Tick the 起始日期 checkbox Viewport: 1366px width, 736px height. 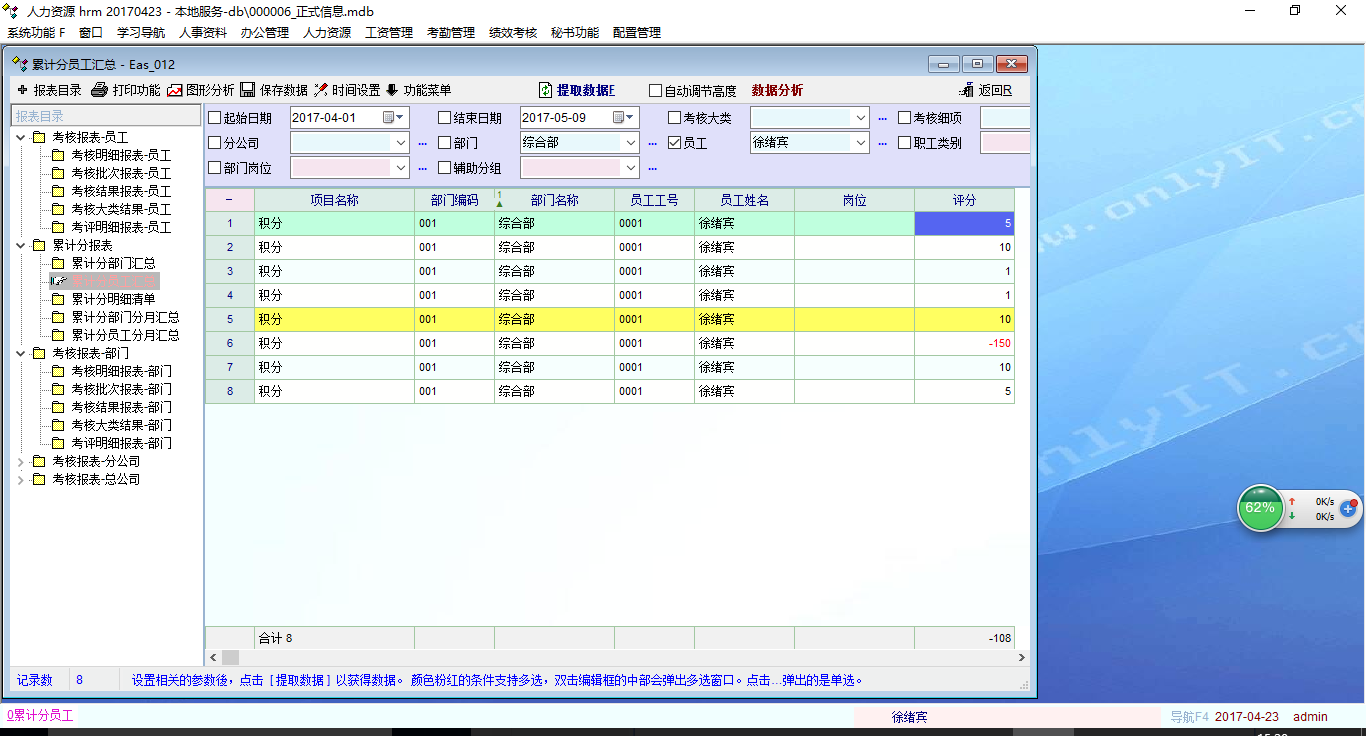(215, 118)
